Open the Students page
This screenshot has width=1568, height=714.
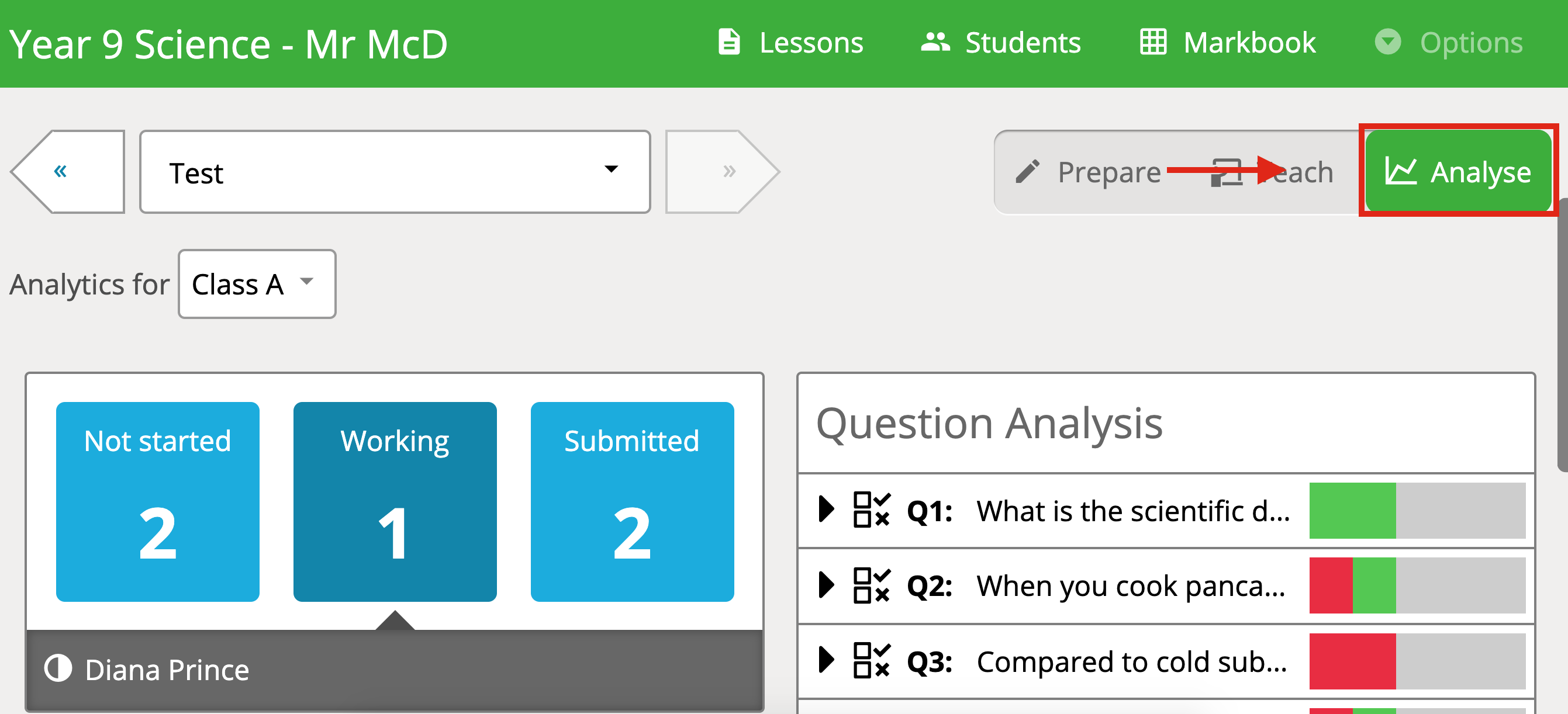tap(1001, 43)
